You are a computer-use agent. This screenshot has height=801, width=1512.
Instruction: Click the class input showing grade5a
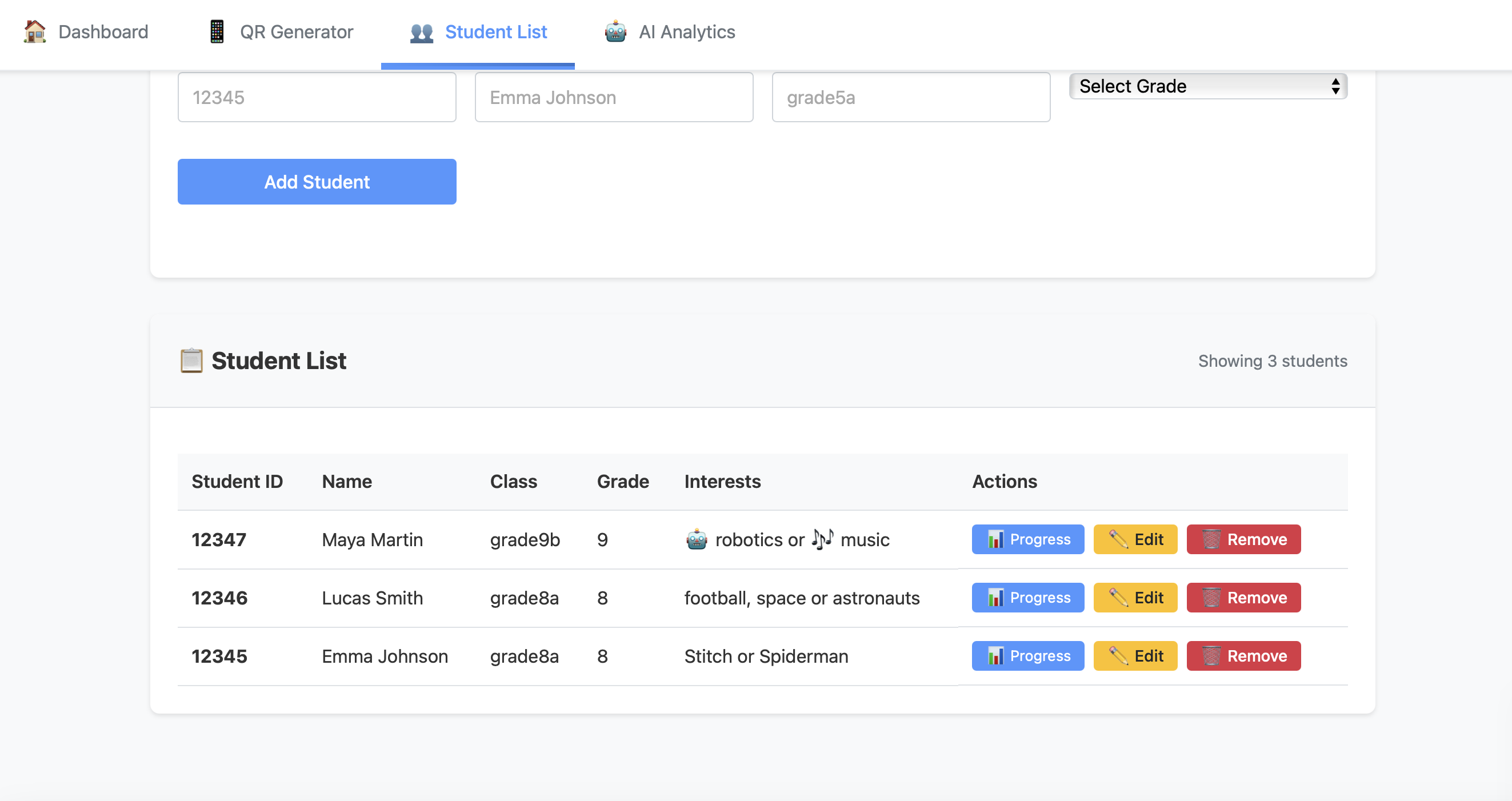(x=910, y=97)
